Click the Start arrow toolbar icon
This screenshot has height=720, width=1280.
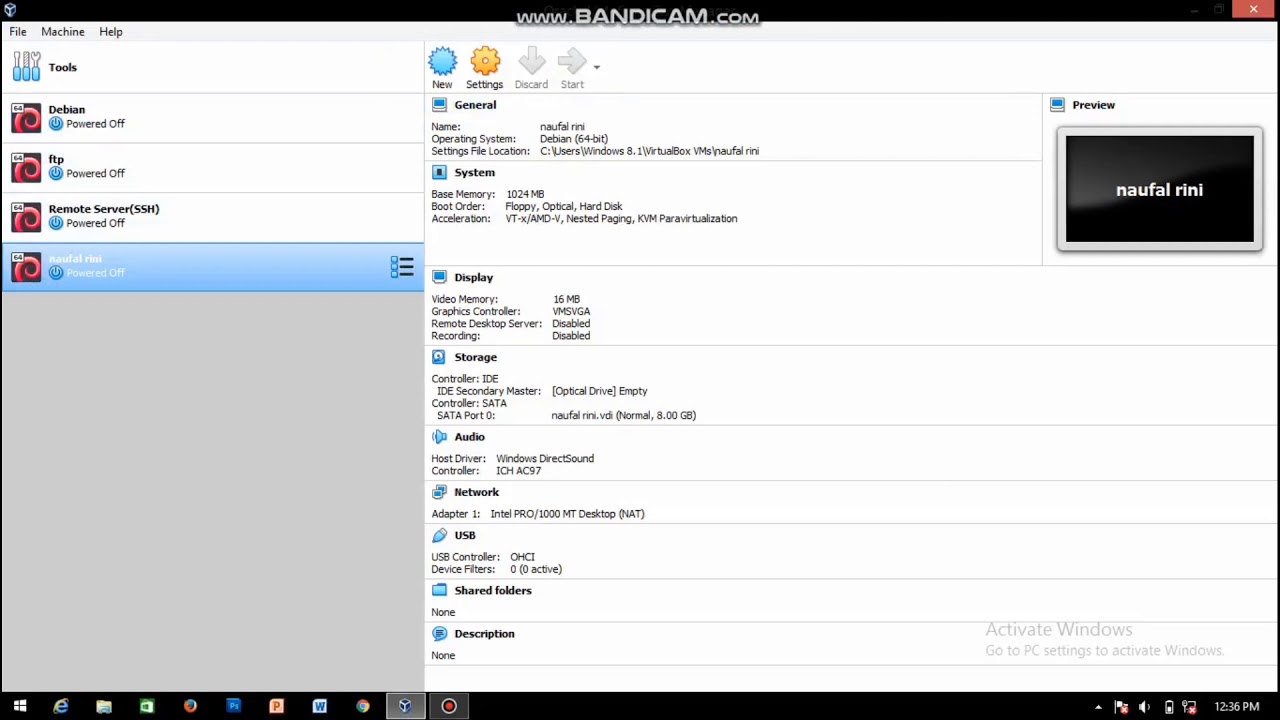[572, 62]
